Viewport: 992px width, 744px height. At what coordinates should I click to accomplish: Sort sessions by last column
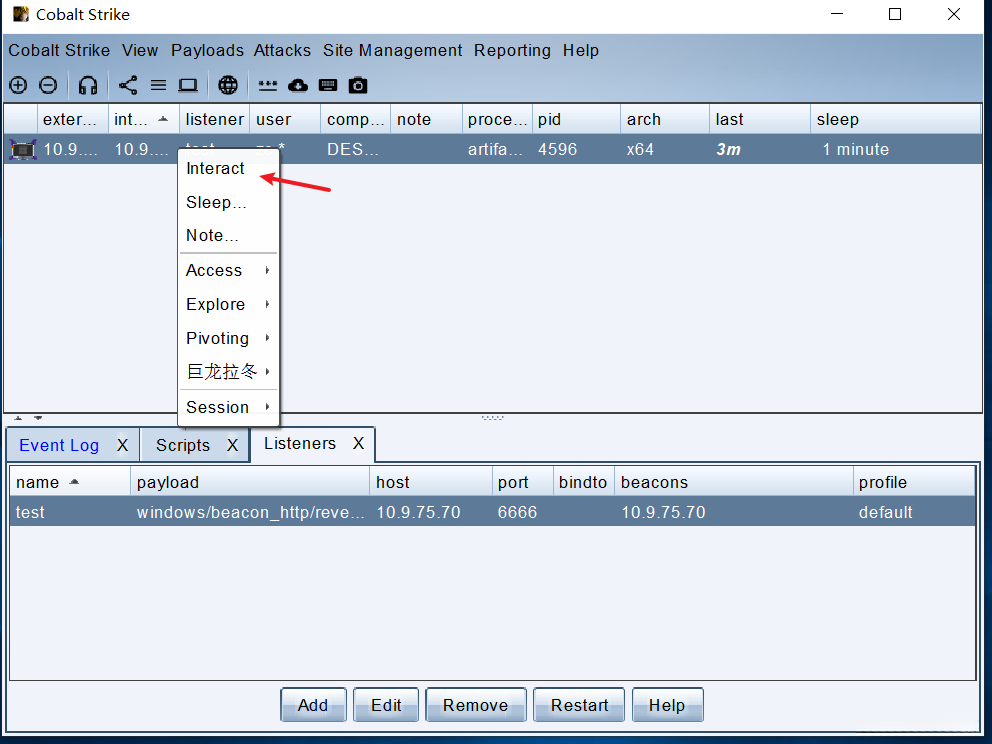pyautogui.click(x=760, y=119)
